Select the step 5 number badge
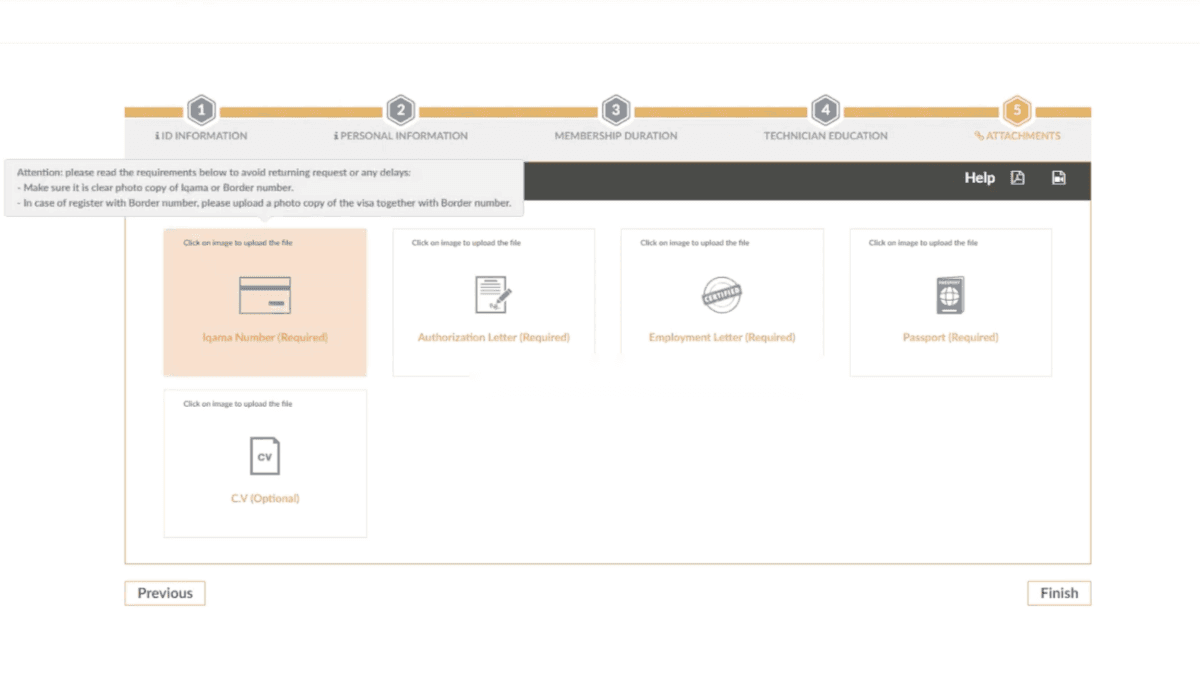Image resolution: width=1200 pixels, height=675 pixels. coord(1017,110)
